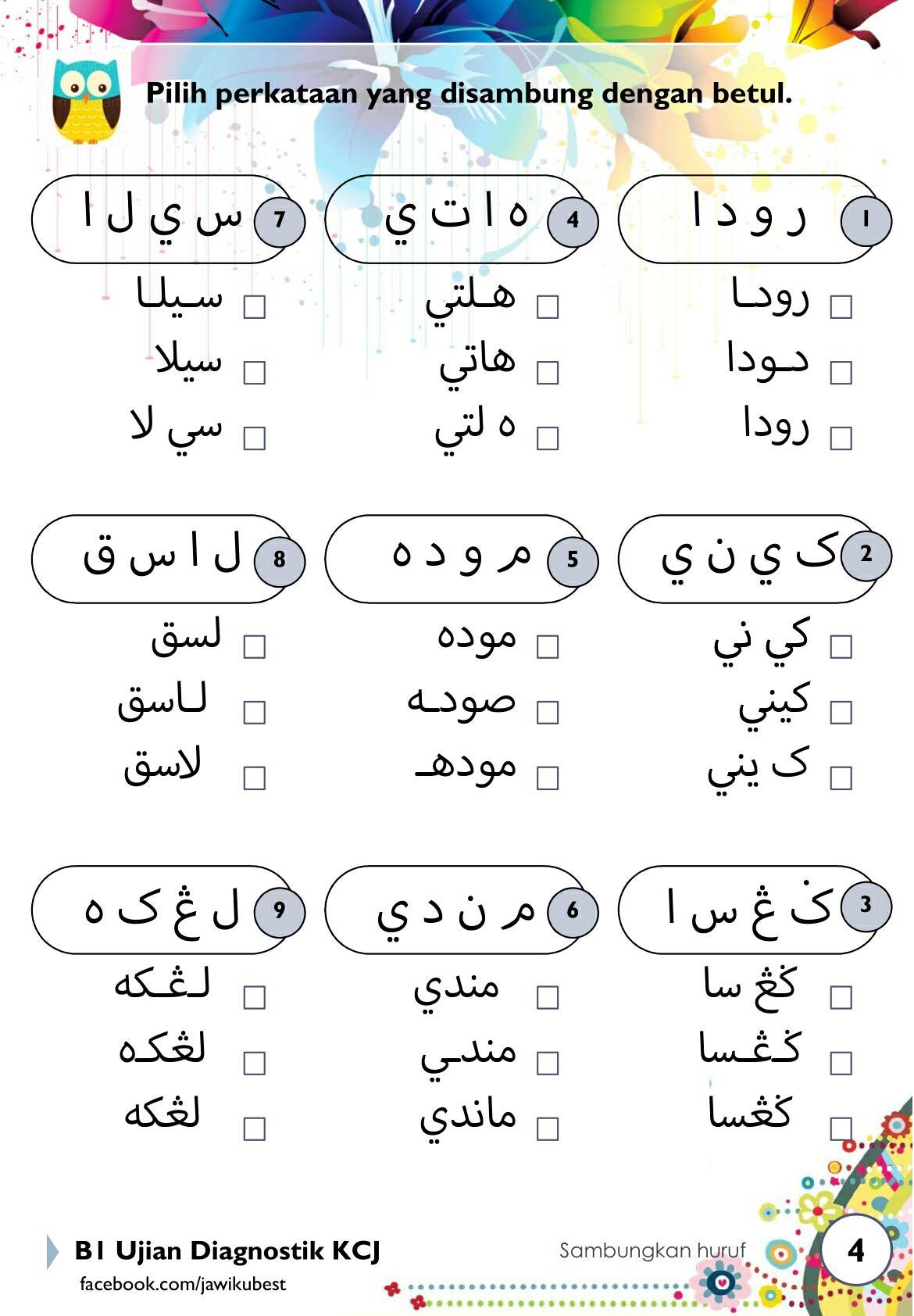Click question number 1 circle badge
Screen dimensions: 914x1316
tap(866, 220)
